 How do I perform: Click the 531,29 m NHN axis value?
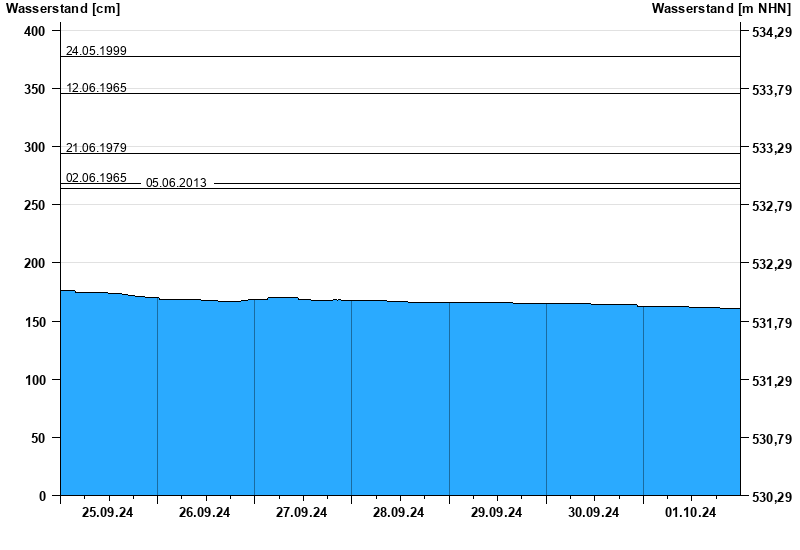[772, 381]
